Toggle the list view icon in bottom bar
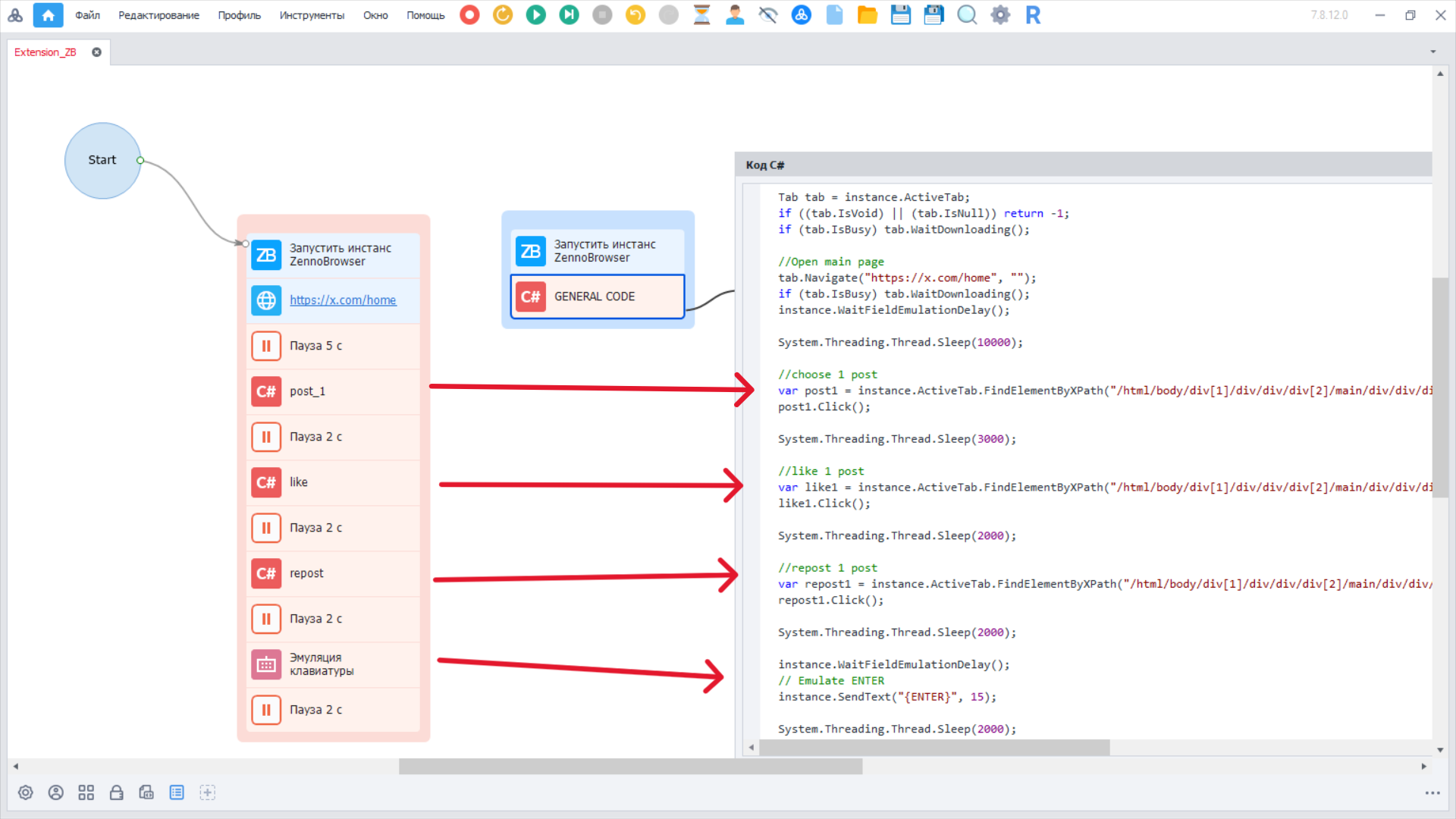Screen dimensions: 1456x819 (177, 792)
